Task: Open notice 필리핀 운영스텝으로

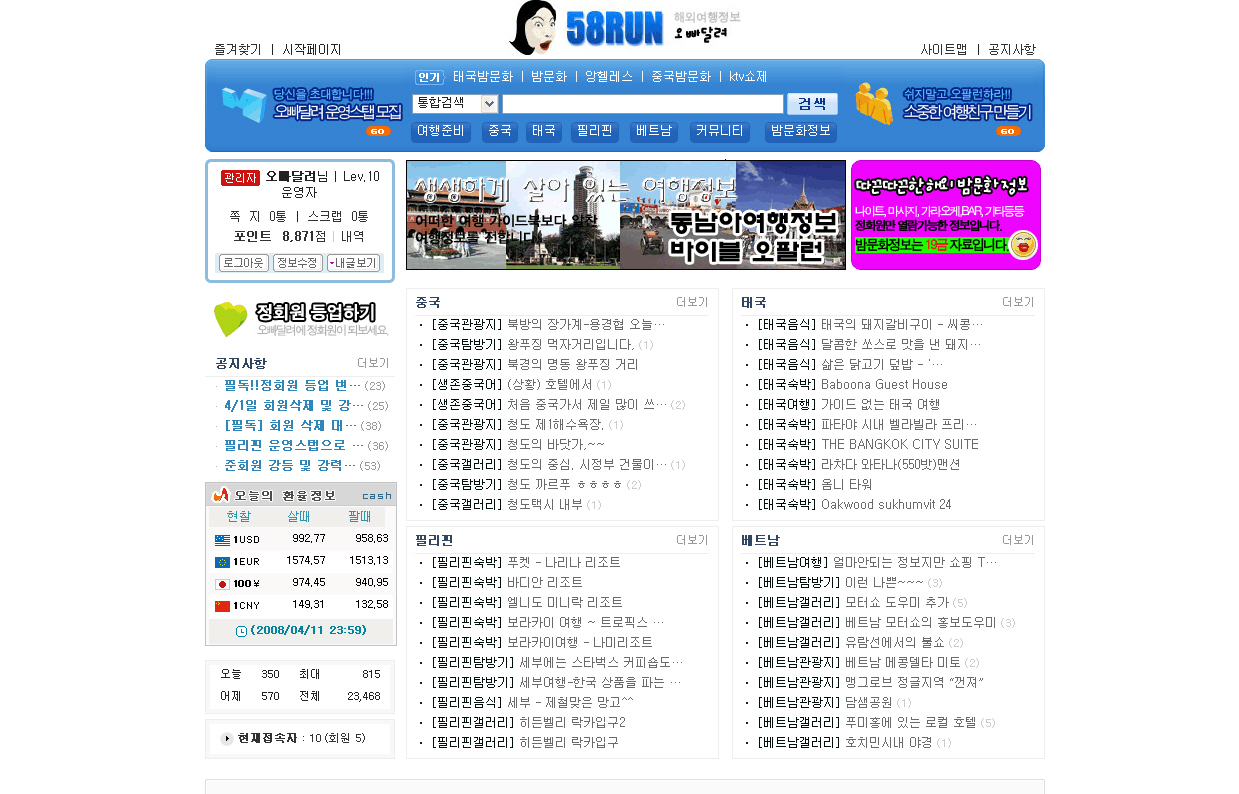Action: (294, 446)
